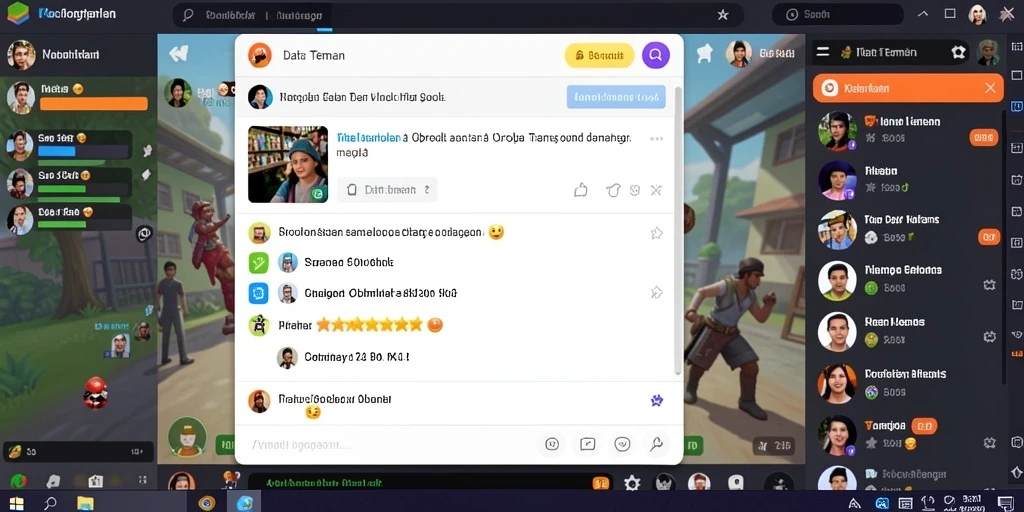This screenshot has height=512, width=1024.
Task: Open settings gear in right panel header
Action: [958, 52]
